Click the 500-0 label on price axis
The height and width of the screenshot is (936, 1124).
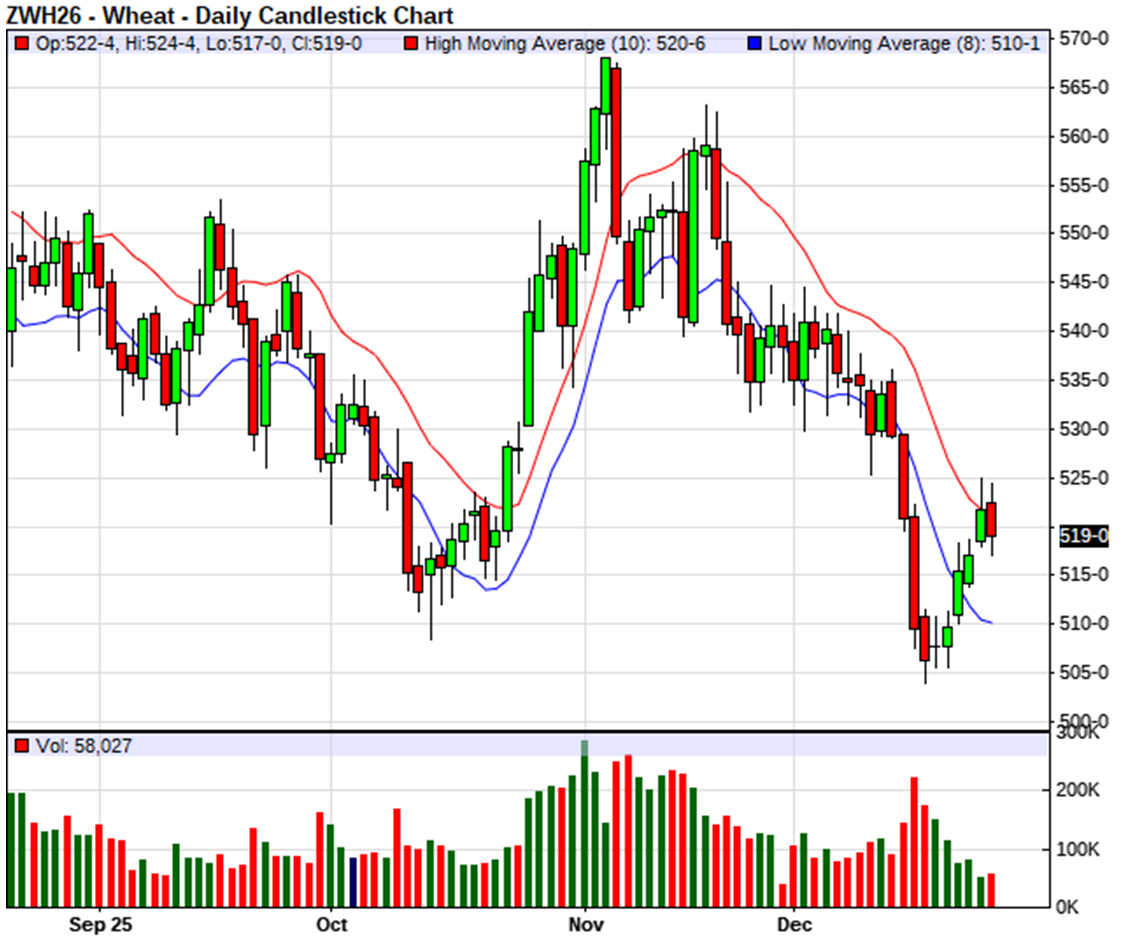click(x=1083, y=721)
